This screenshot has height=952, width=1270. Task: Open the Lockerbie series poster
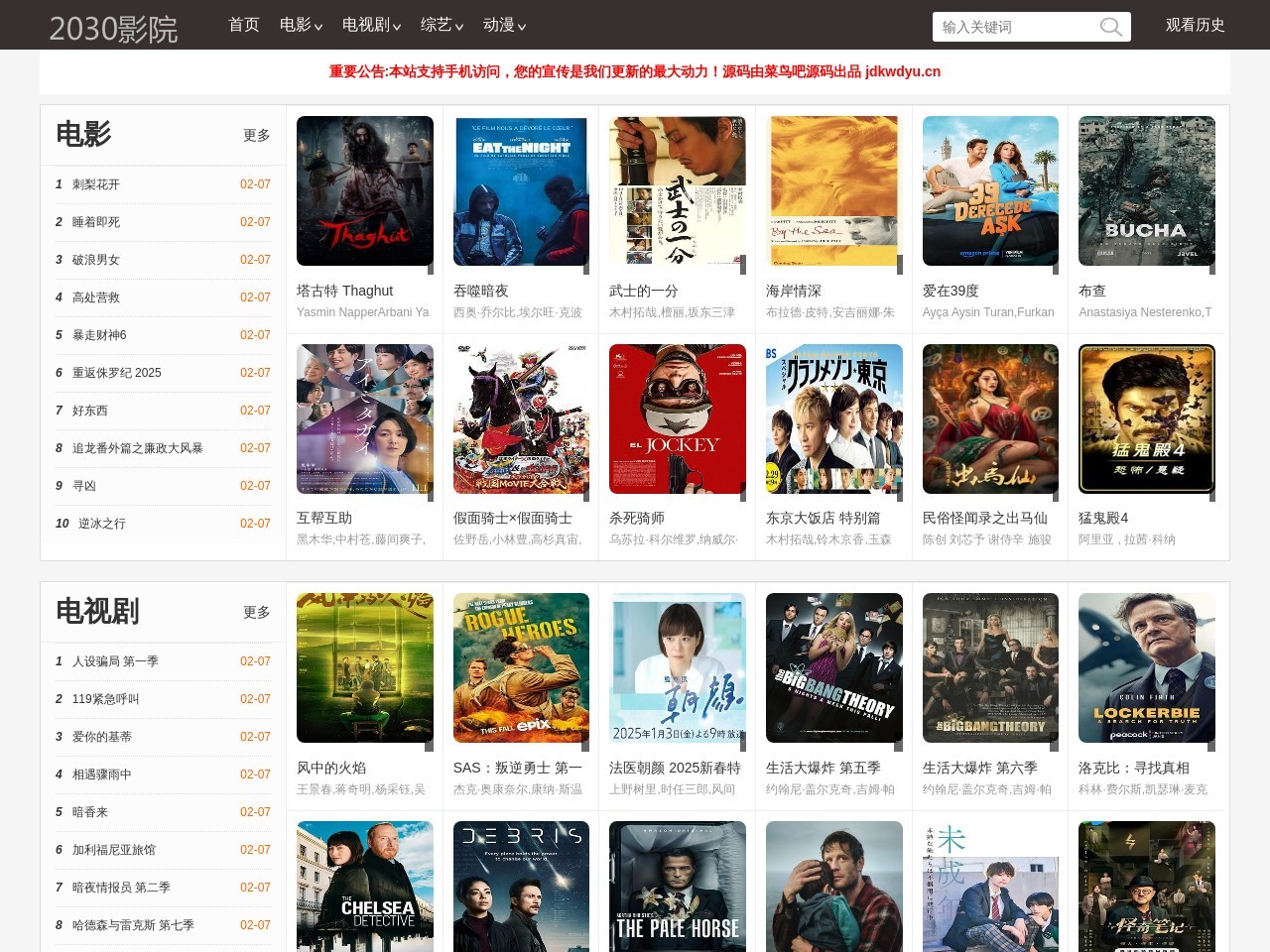[x=1146, y=667]
